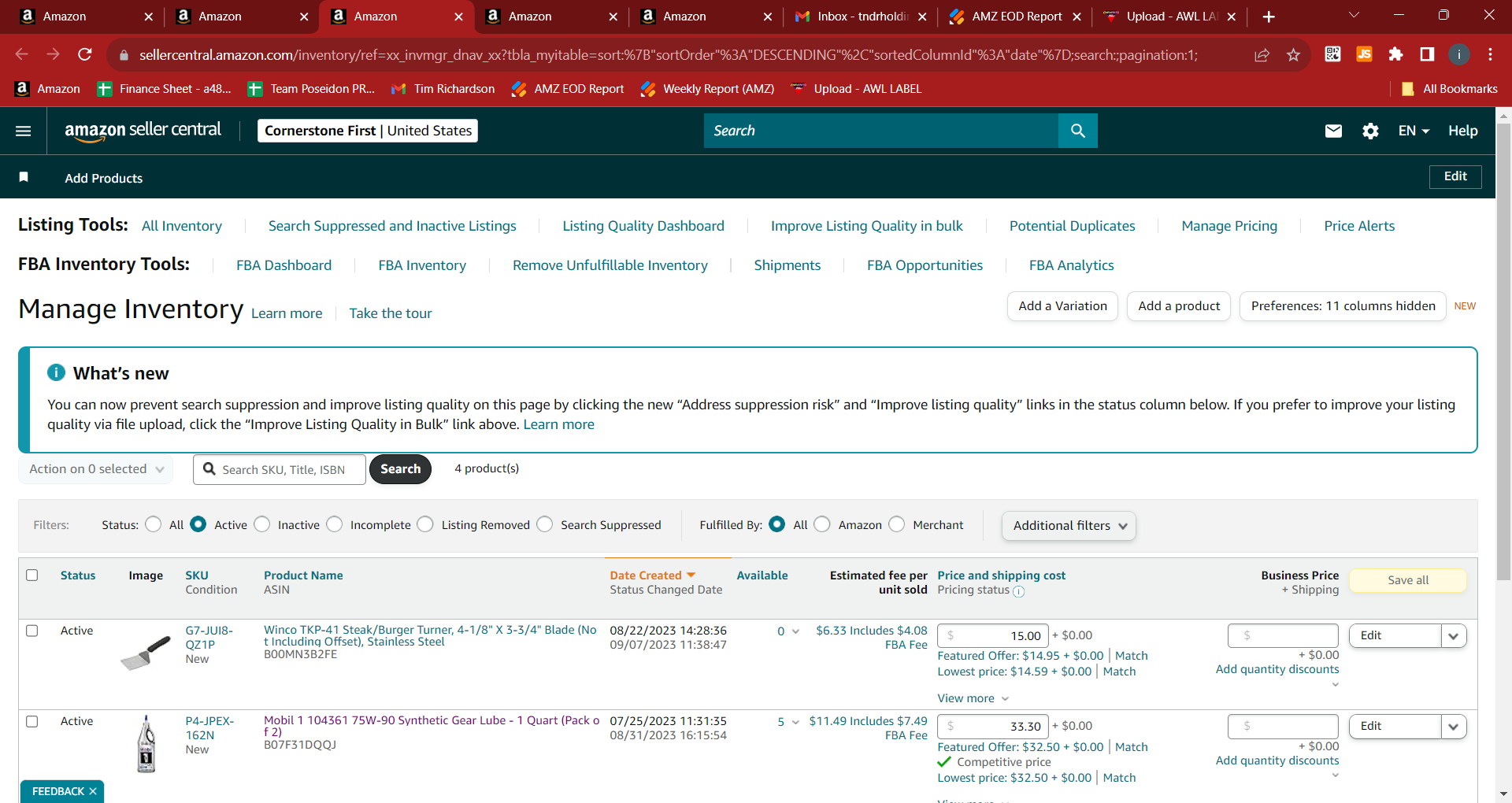Switch to the AMZ EOD Report browser tab
The width and height of the screenshot is (1512, 803).
(x=1014, y=17)
